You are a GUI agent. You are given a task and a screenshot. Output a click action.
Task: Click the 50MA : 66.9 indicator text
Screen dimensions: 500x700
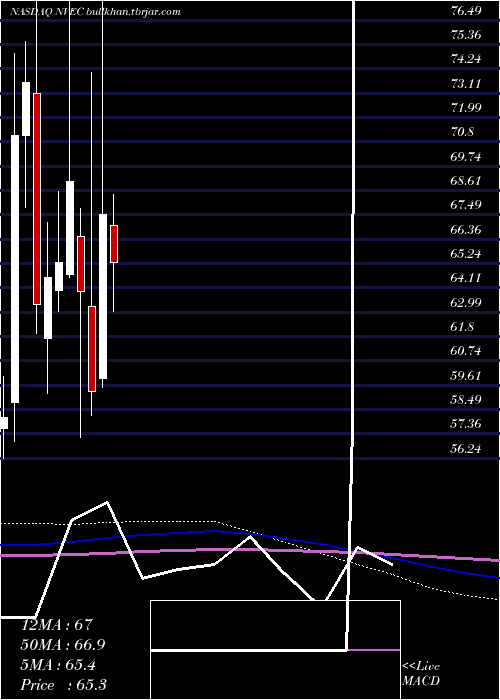(x=64, y=645)
